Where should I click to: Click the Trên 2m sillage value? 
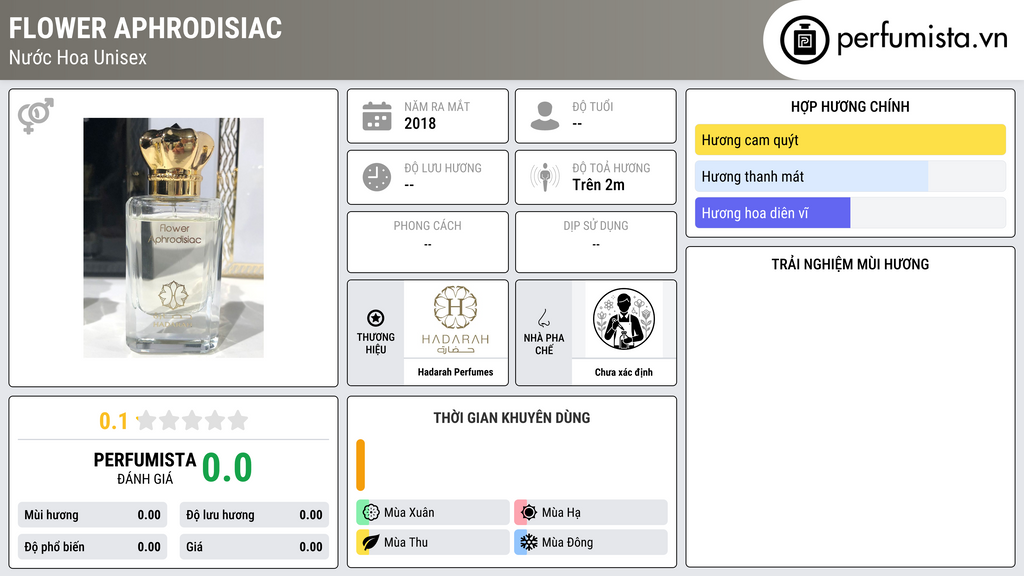click(x=598, y=185)
